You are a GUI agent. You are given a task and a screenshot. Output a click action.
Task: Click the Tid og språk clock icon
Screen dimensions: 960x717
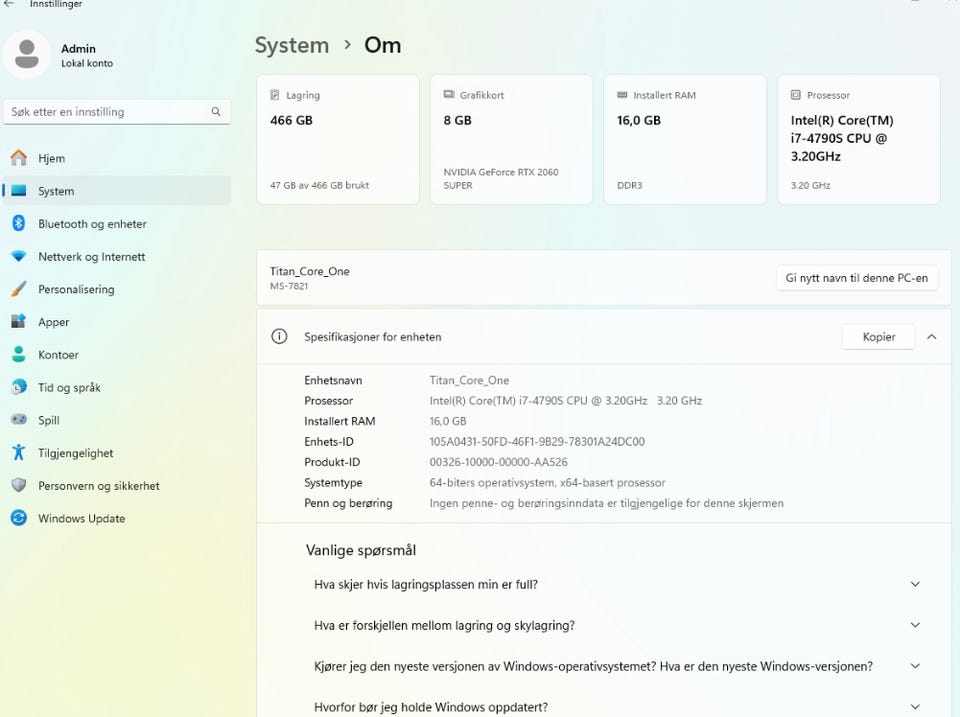click(x=19, y=387)
